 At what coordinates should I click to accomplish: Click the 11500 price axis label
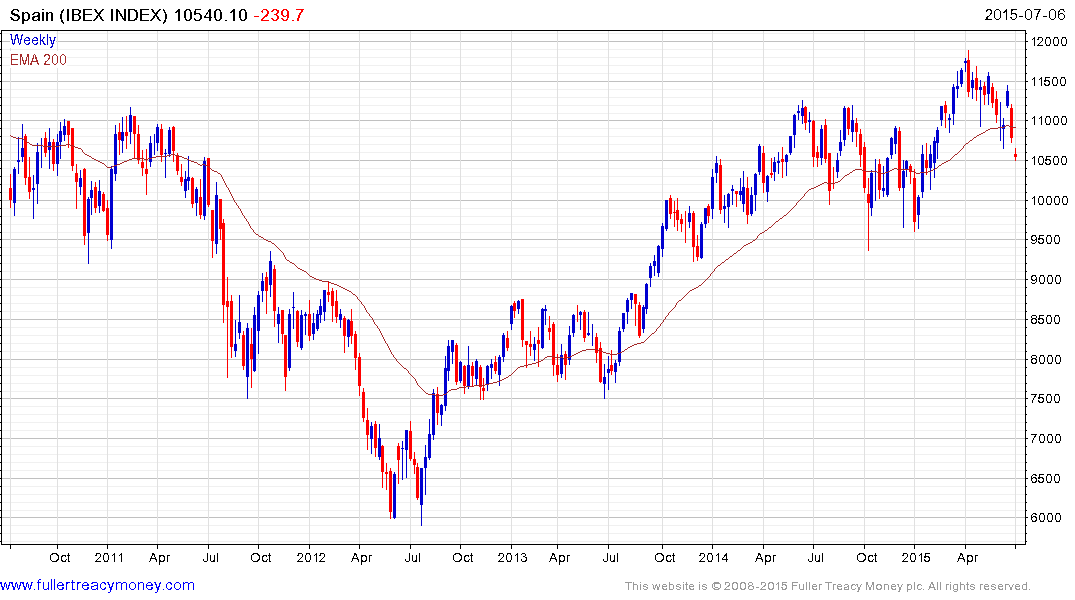tap(1049, 82)
